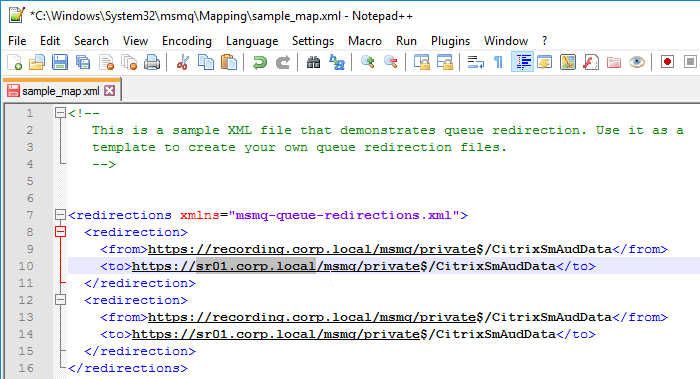This screenshot has height=379, width=700.
Task: Start macro recording with red dot icon
Action: (x=667, y=62)
